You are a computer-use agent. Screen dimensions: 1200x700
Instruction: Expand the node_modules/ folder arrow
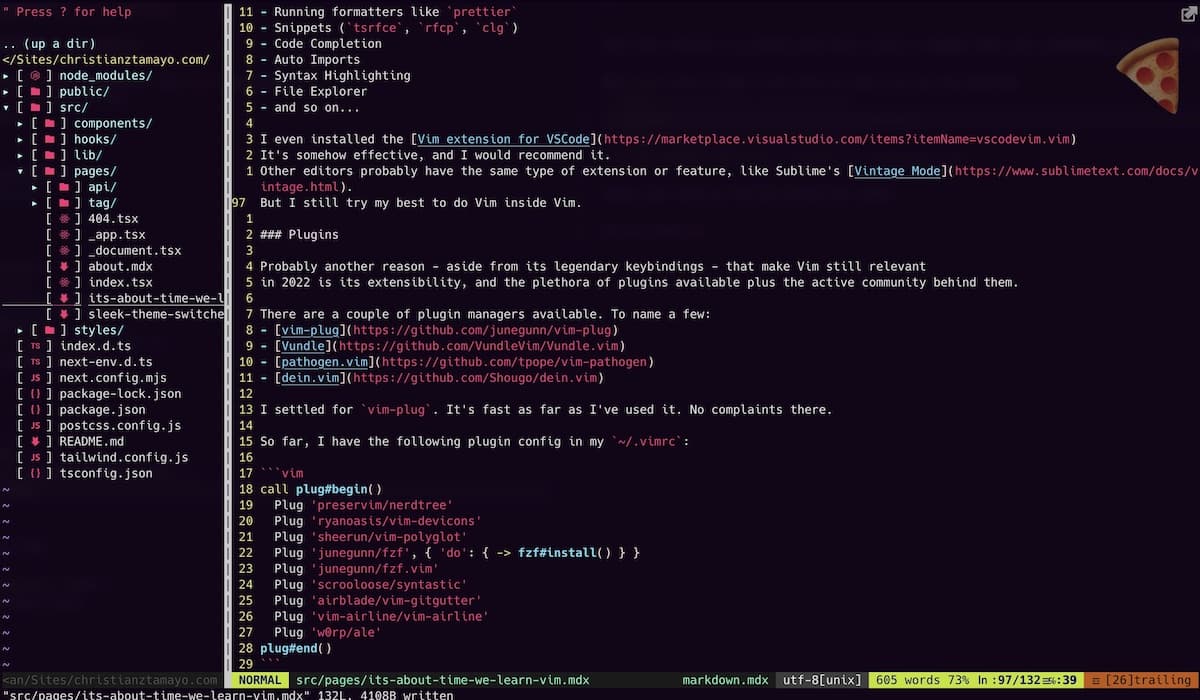7,75
